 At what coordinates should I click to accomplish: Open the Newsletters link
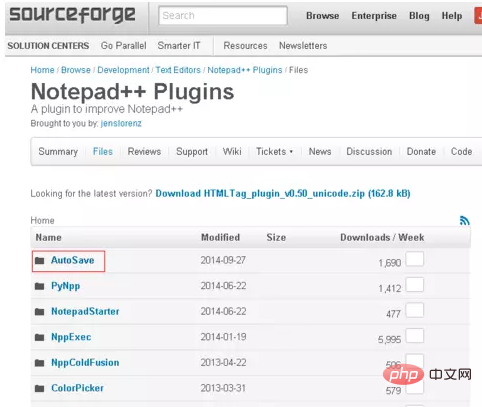pyautogui.click(x=303, y=46)
